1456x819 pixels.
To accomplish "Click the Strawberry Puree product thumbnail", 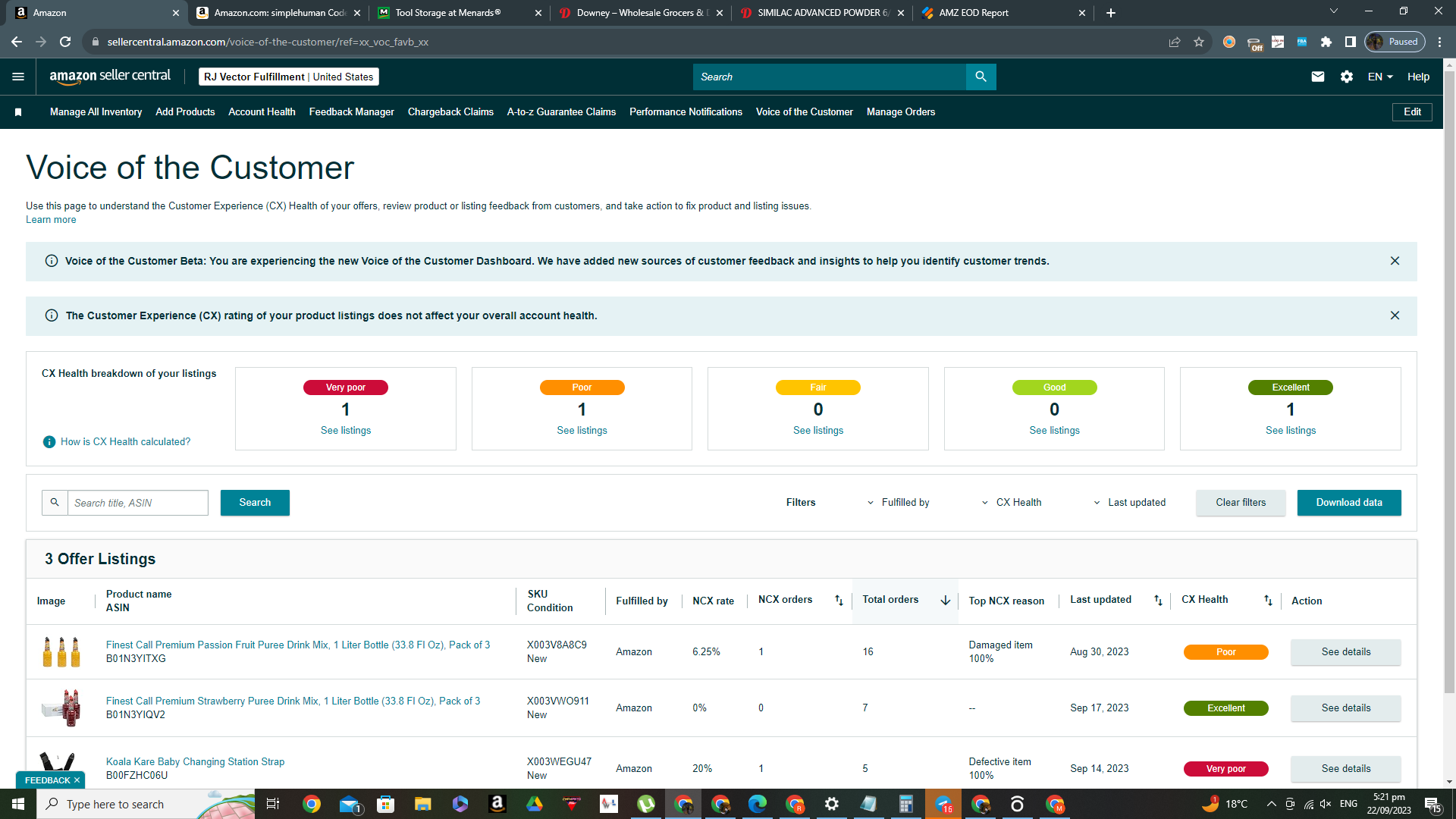I will [62, 708].
